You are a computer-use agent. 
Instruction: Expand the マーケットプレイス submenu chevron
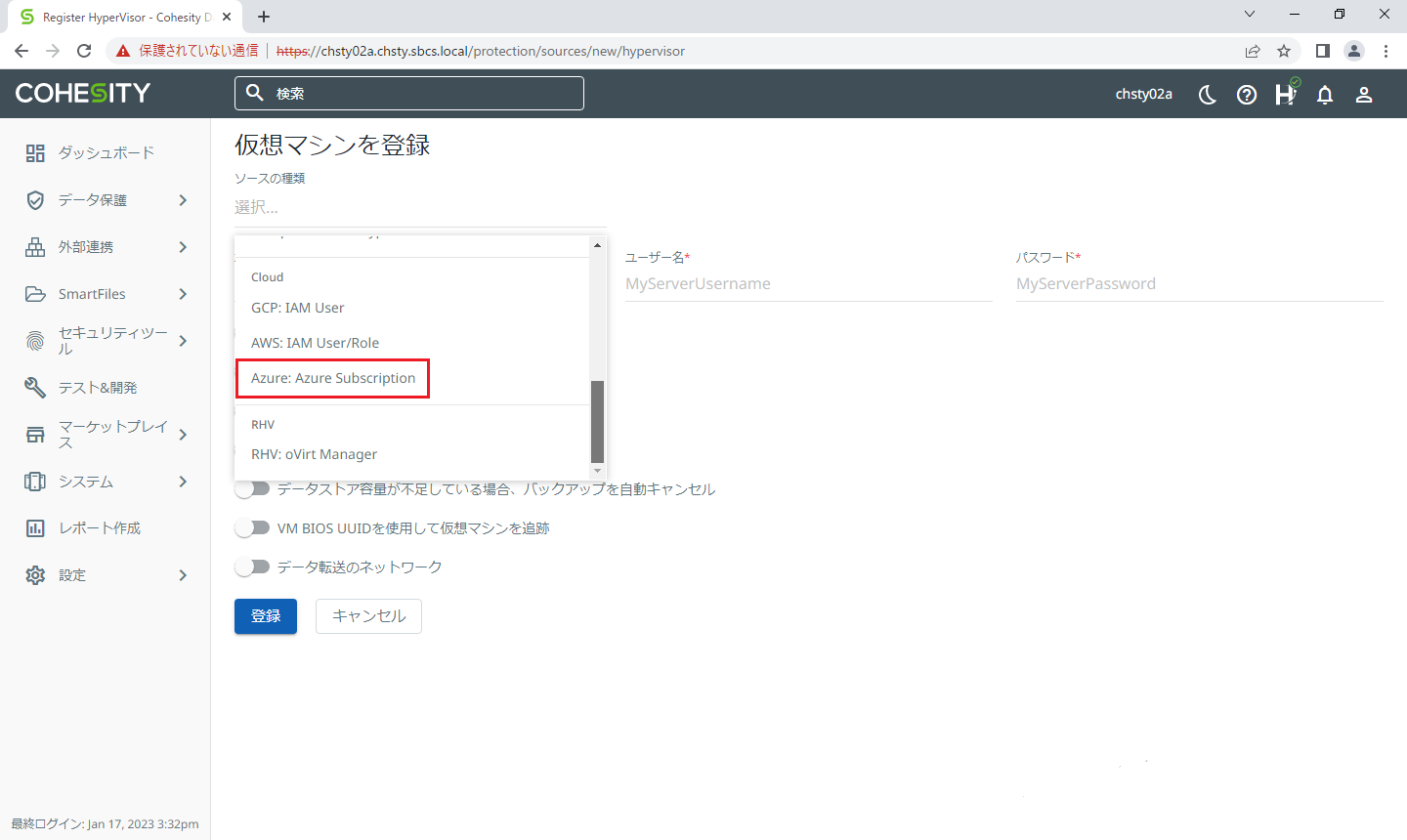click(183, 435)
